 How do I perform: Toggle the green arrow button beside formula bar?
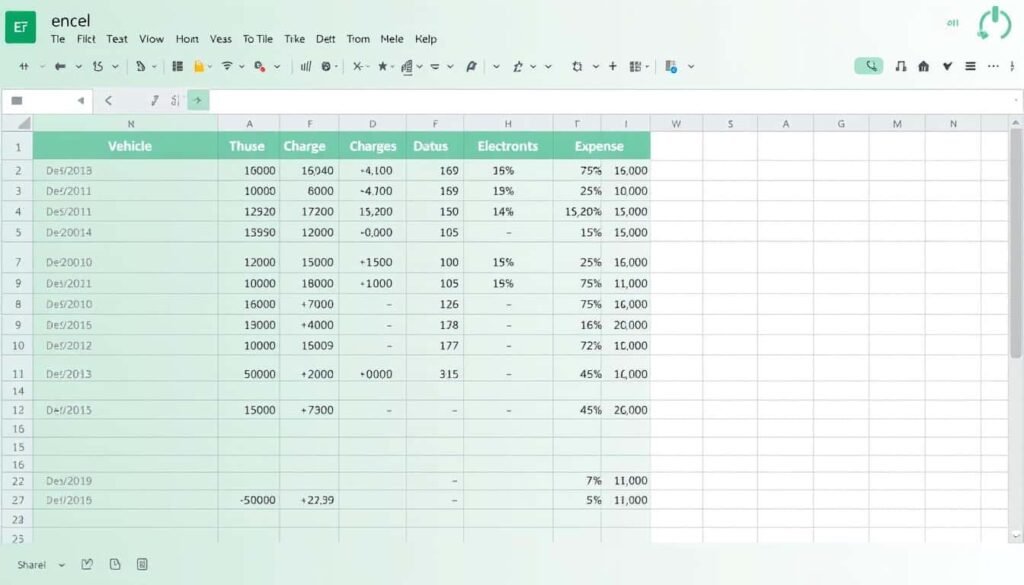click(x=198, y=101)
